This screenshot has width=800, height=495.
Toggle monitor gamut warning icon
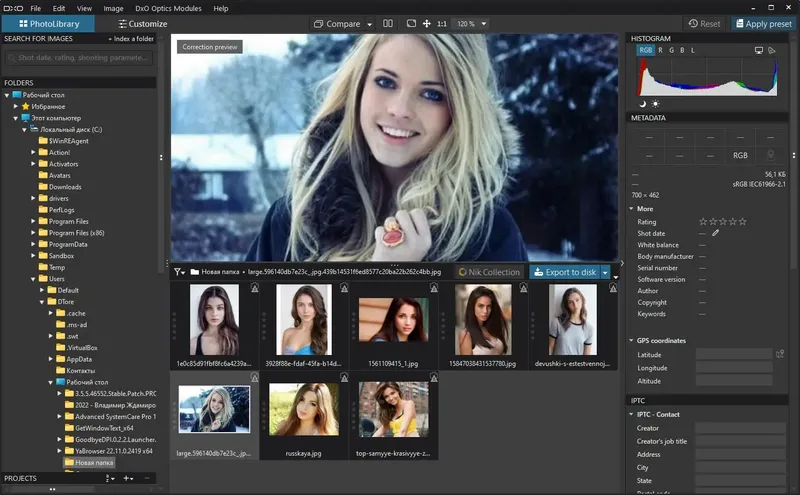coord(759,50)
